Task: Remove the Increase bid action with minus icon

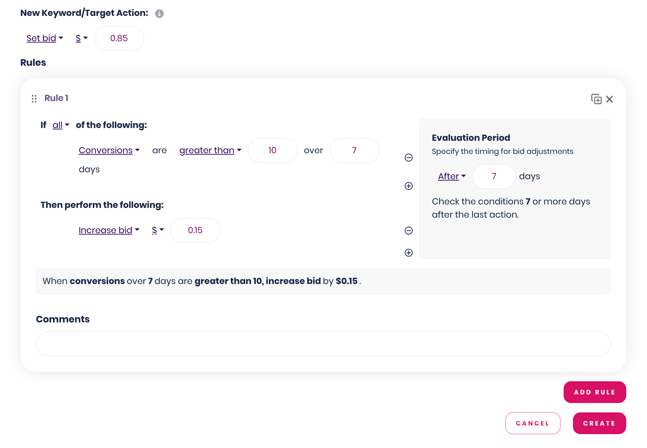Action: (x=408, y=231)
